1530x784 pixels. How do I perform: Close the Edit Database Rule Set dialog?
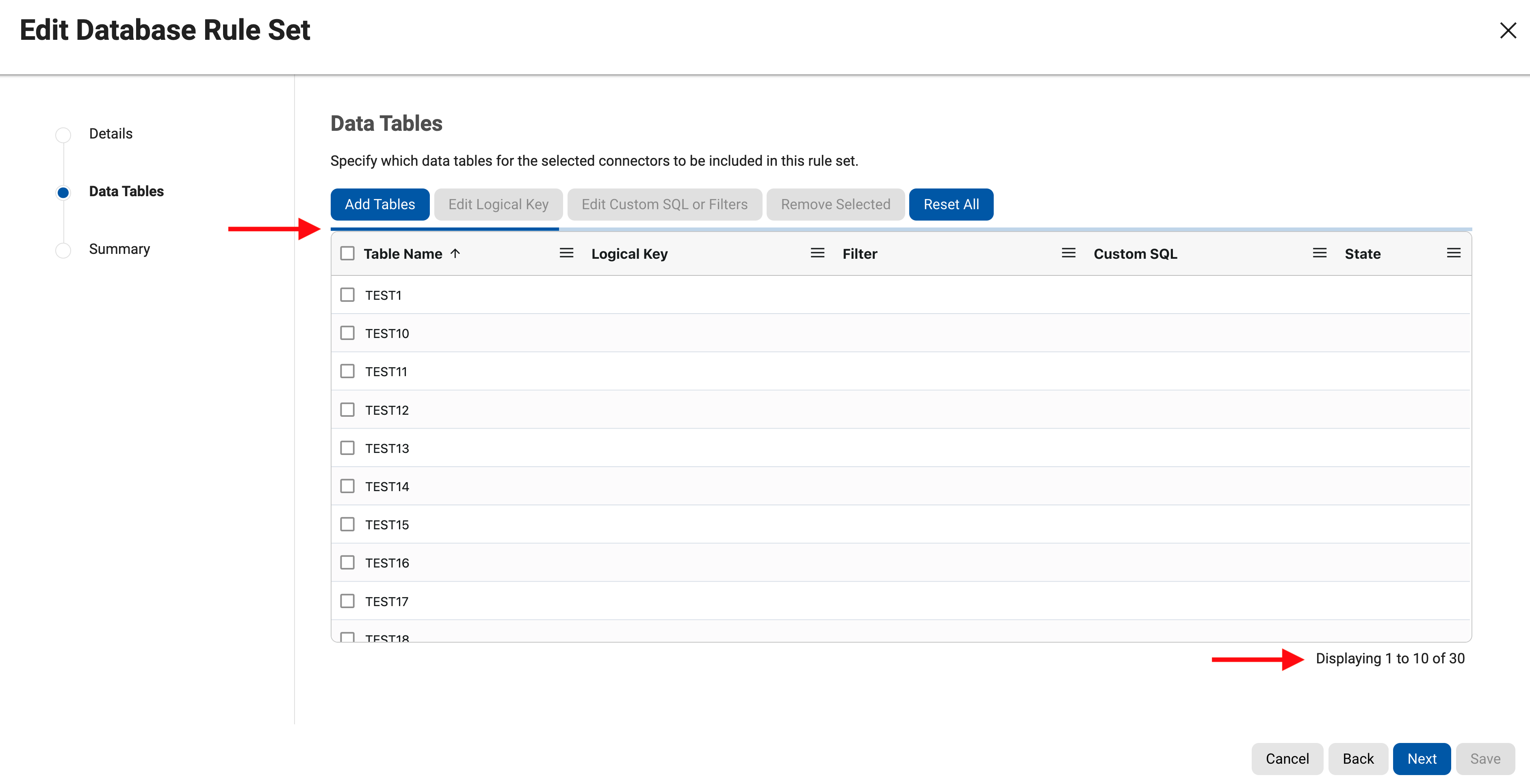(x=1508, y=30)
